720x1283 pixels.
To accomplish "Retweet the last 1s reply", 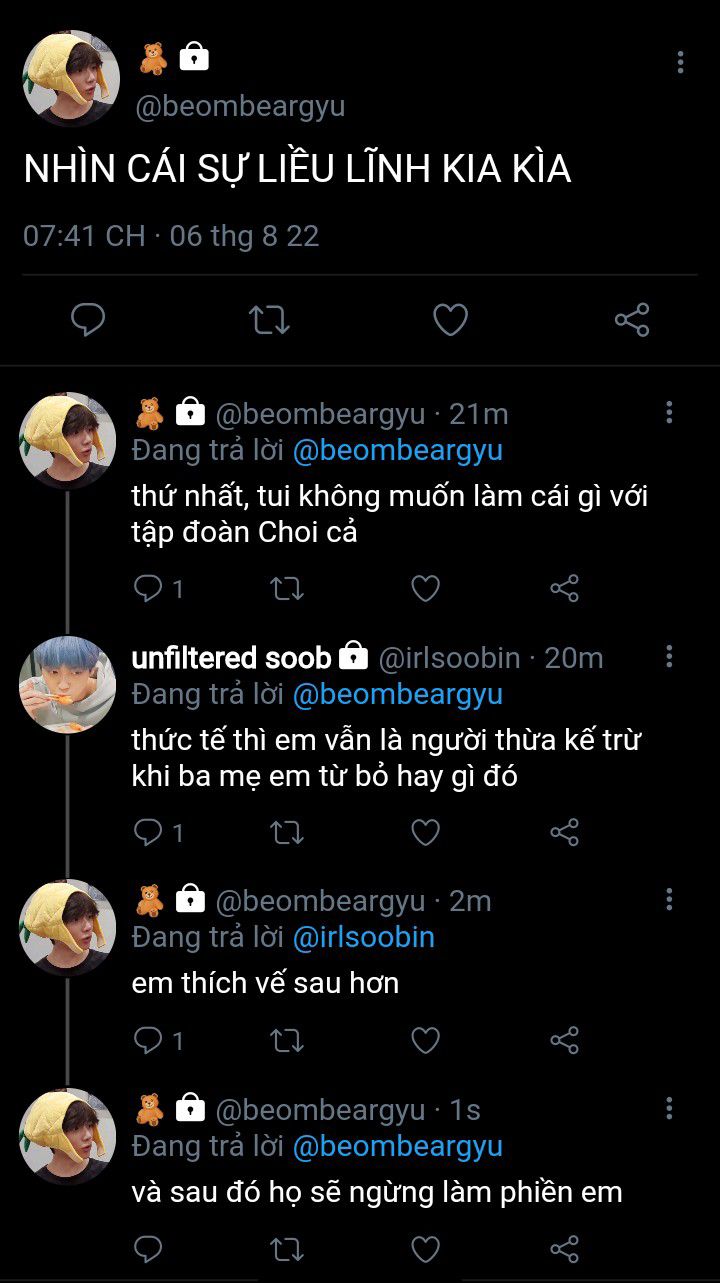I will point(287,1249).
